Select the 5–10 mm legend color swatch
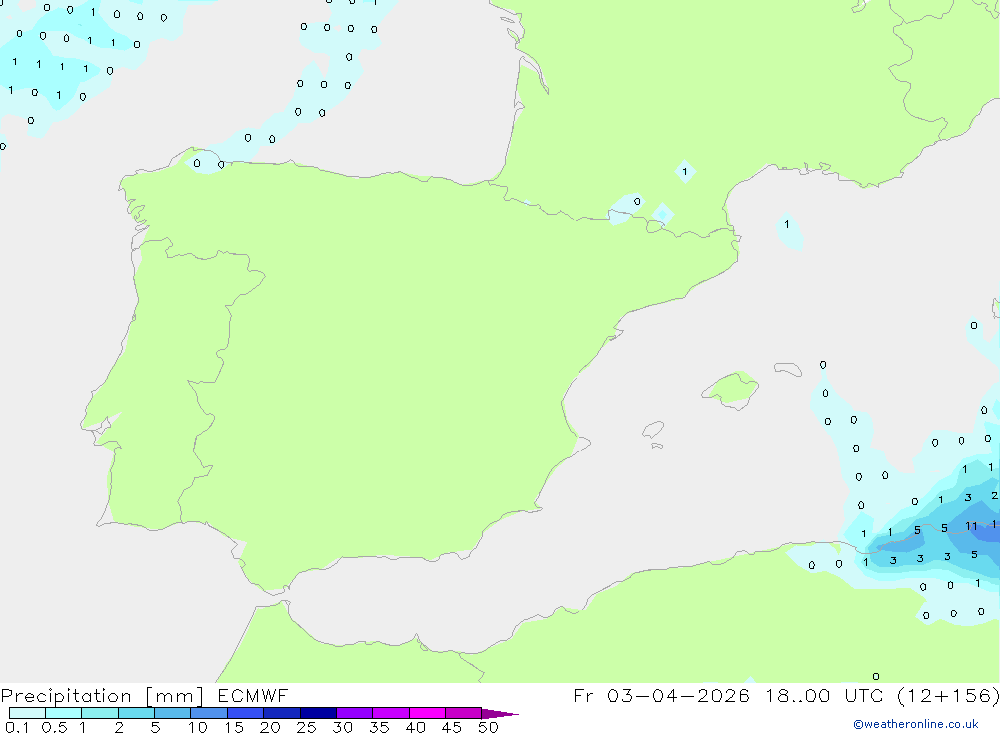1000x733 pixels. [172, 713]
